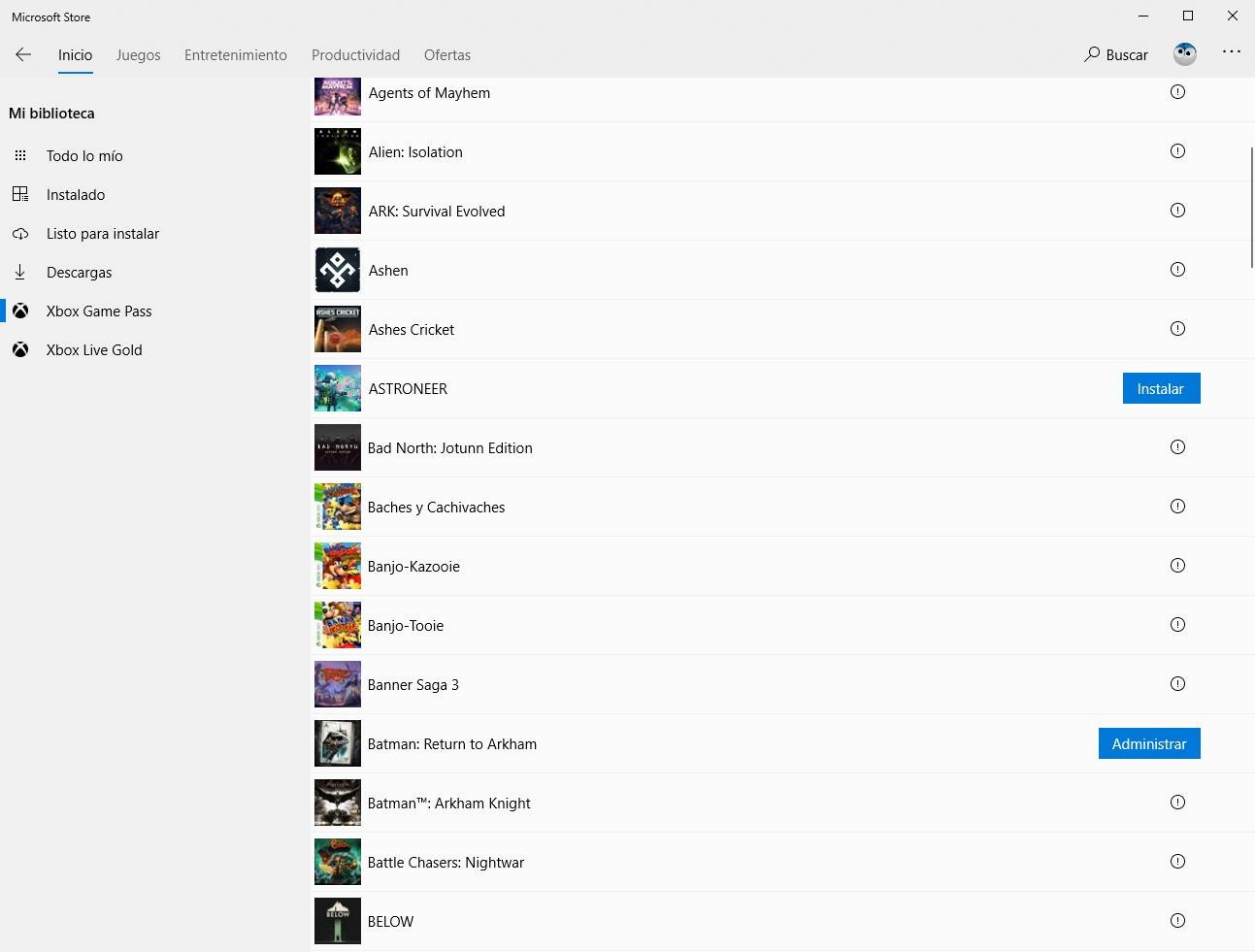Click the info icon for Ashes Cricket
Screen dimensions: 1255x952
point(1177,329)
